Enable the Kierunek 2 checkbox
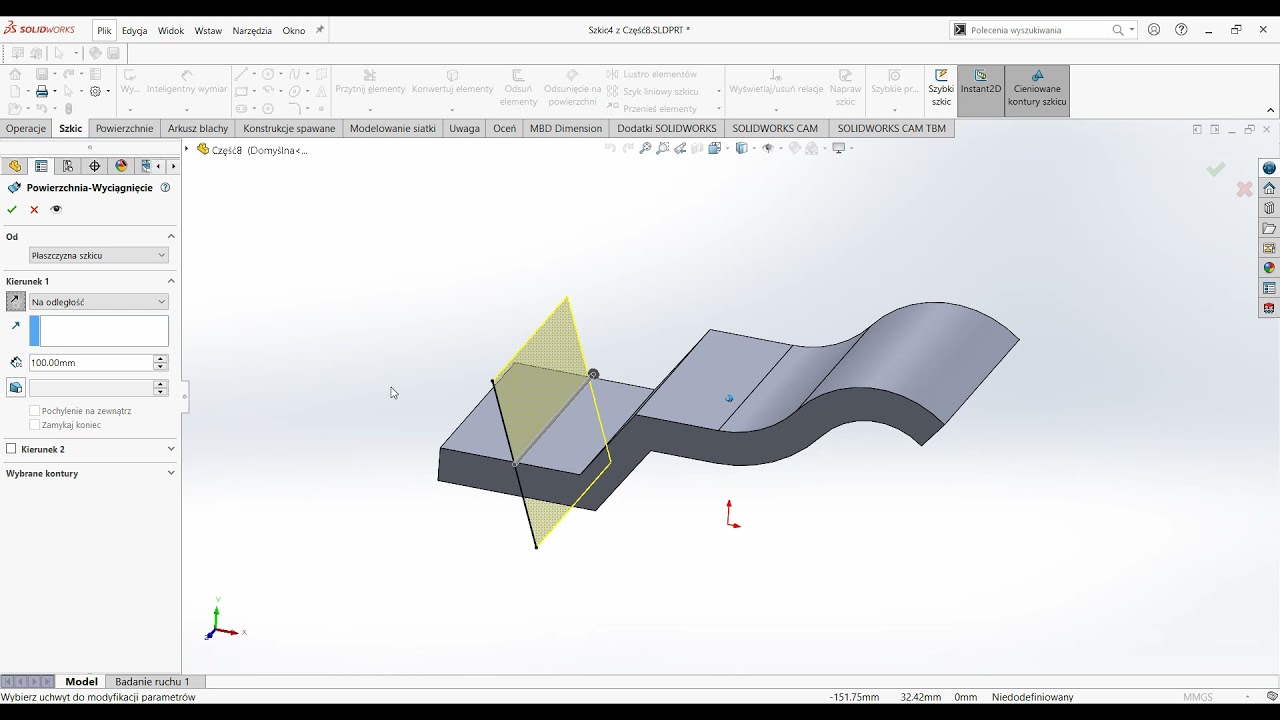 pos(12,449)
